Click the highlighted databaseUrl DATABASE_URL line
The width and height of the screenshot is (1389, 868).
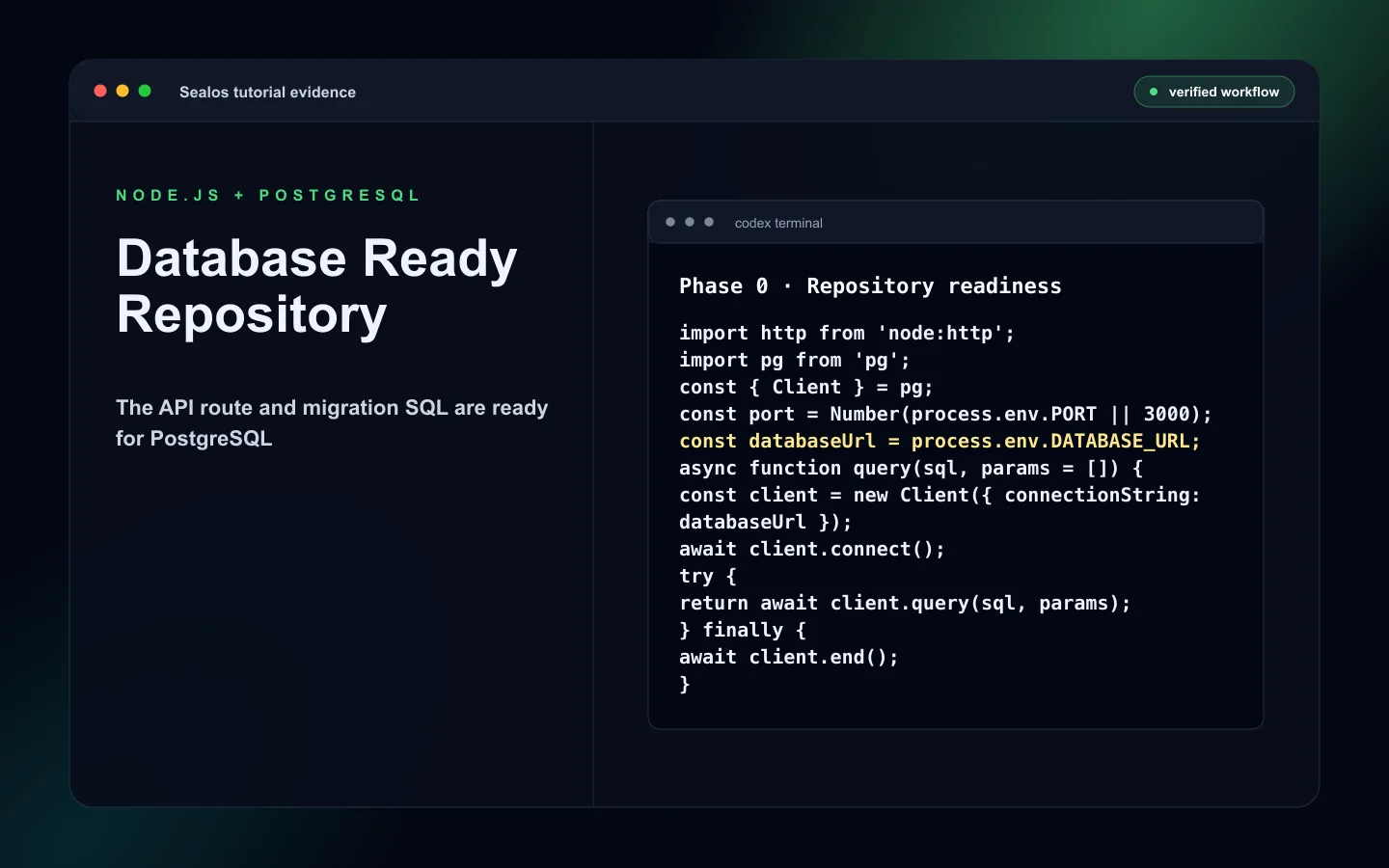click(x=940, y=441)
